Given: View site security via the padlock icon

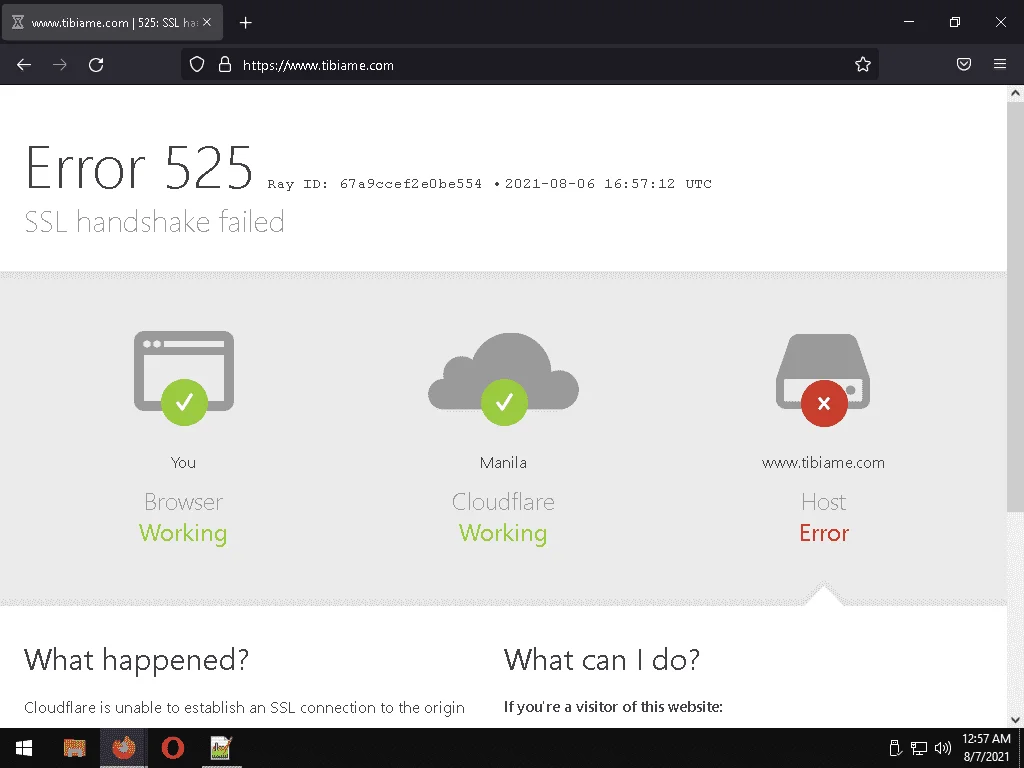Looking at the screenshot, I should pyautogui.click(x=225, y=65).
